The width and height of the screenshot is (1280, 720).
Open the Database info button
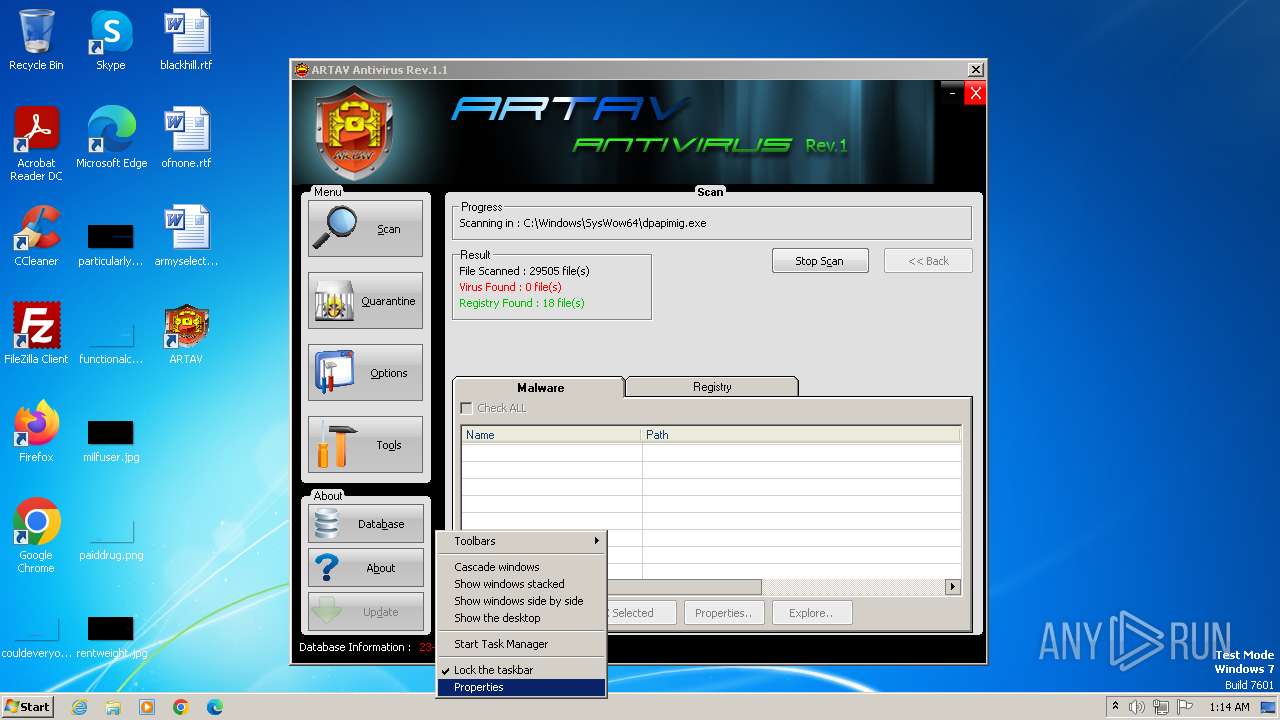[x=365, y=524]
